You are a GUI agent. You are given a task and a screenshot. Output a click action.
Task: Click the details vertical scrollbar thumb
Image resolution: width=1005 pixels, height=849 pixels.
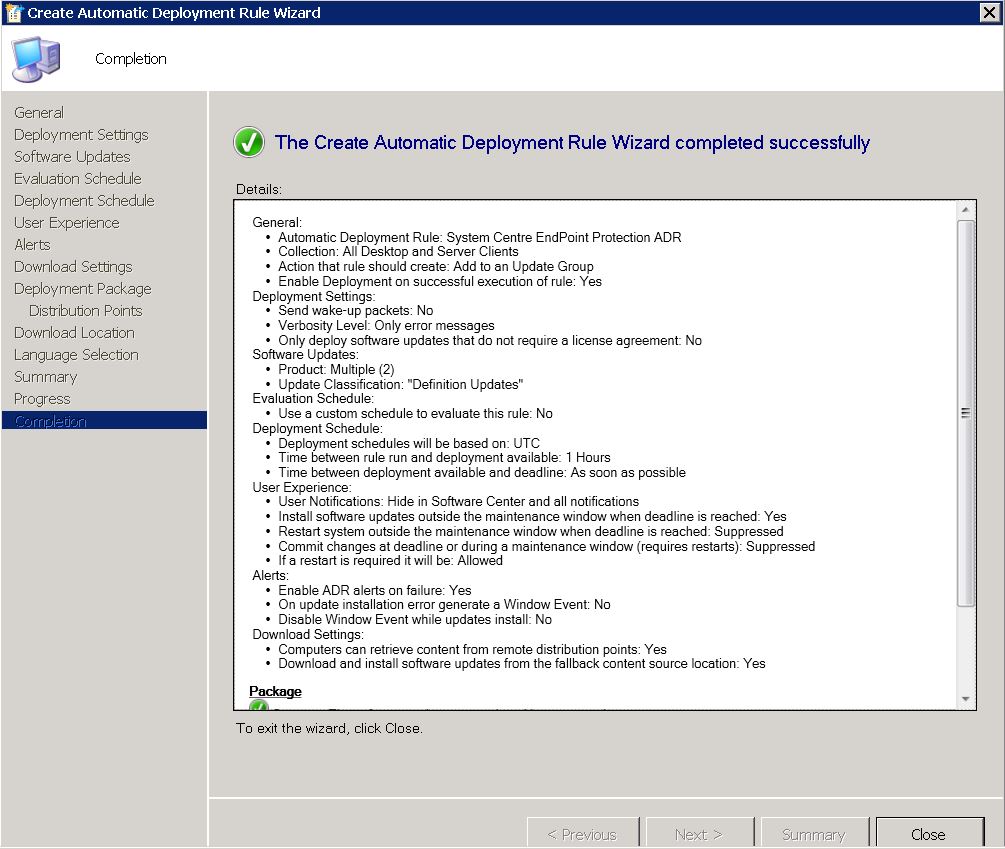pyautogui.click(x=965, y=413)
